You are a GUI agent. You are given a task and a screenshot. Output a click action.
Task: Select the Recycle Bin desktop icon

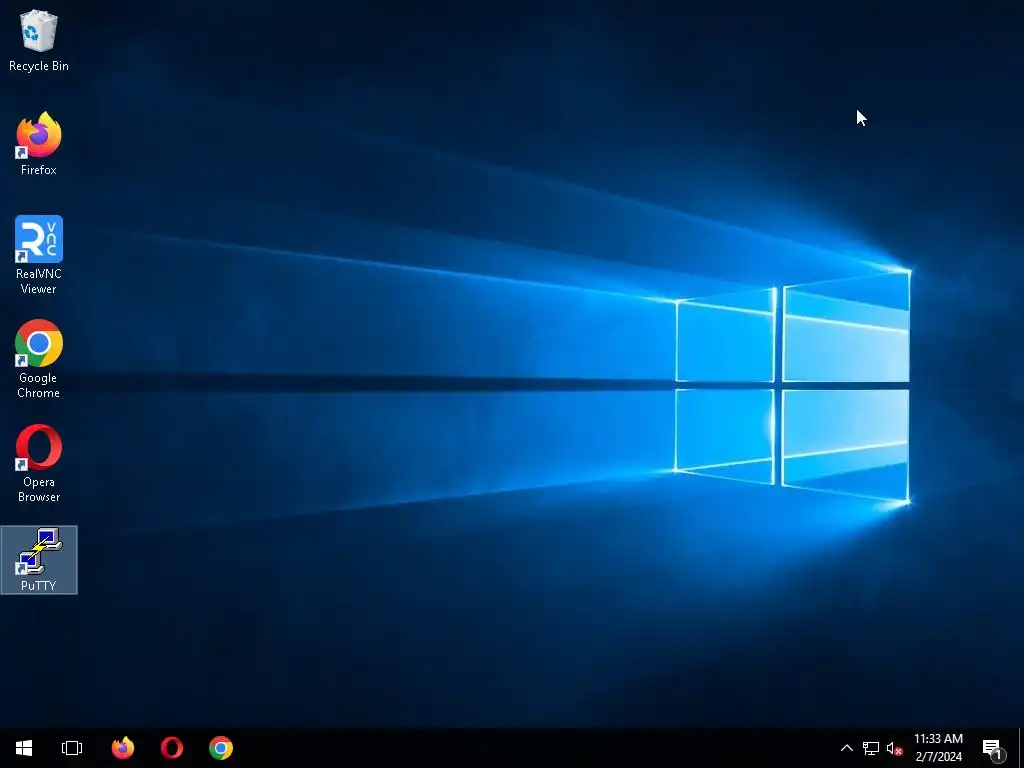[39, 40]
